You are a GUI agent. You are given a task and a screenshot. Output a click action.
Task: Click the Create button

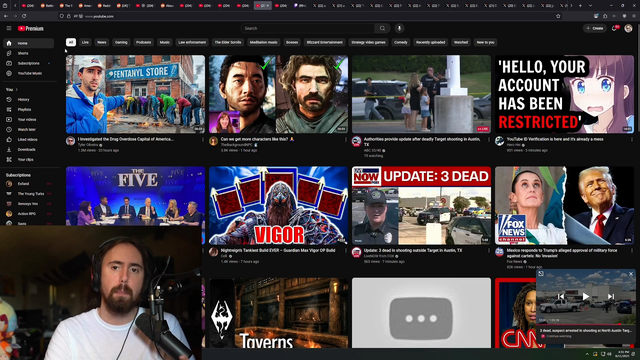(595, 28)
